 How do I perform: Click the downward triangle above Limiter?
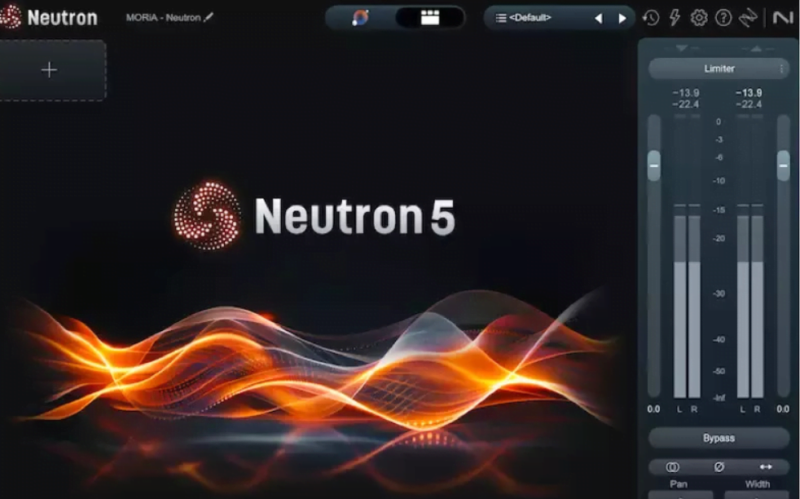click(682, 48)
